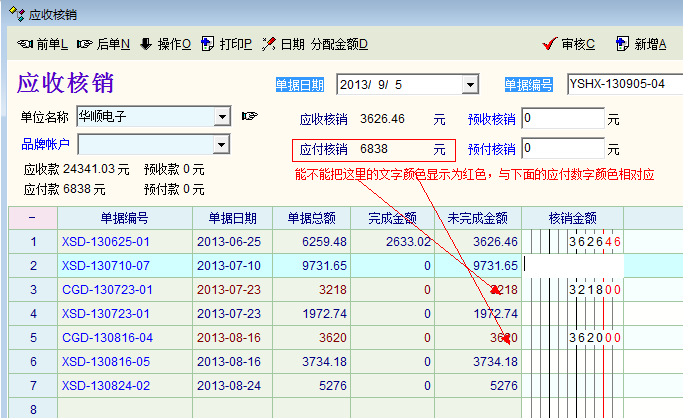Screen dimensions: 683x418
Task: Click the 核销金额 column header
Action: 572,217
